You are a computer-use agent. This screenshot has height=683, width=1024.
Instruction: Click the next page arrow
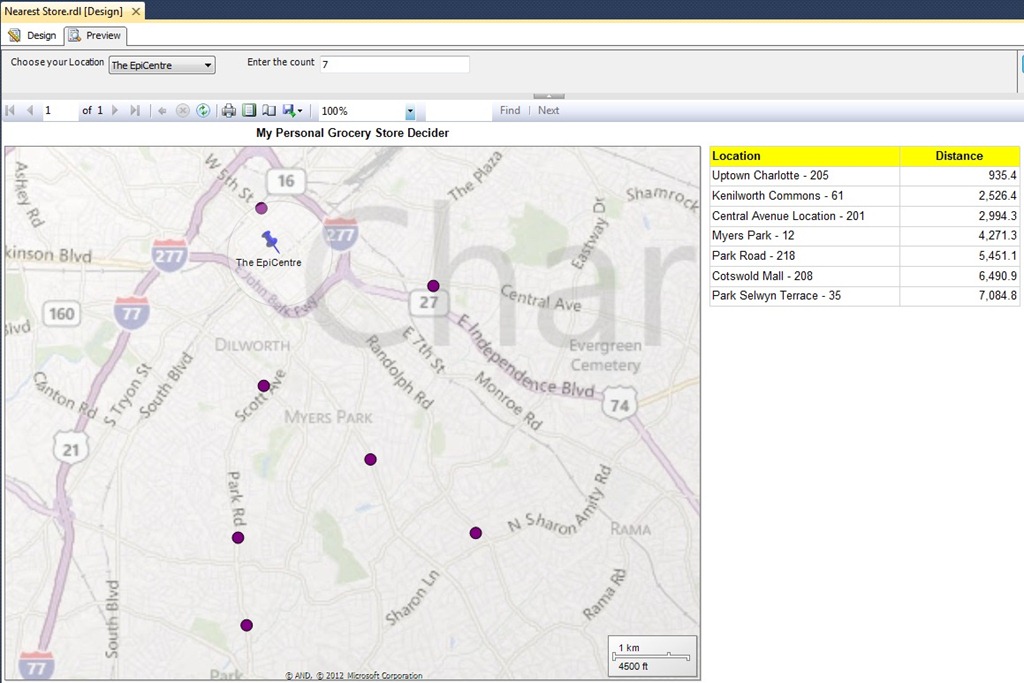point(116,110)
